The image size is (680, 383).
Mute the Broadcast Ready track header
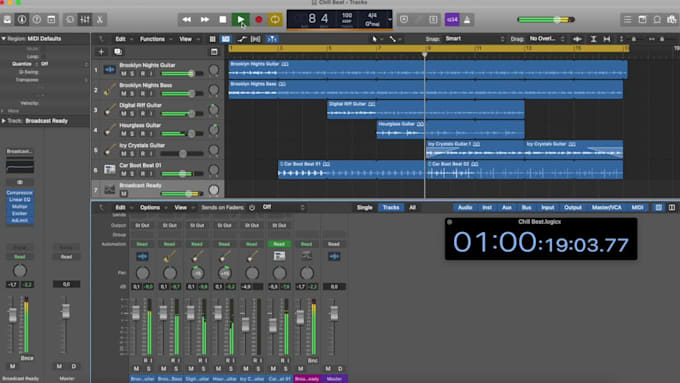[124, 193]
